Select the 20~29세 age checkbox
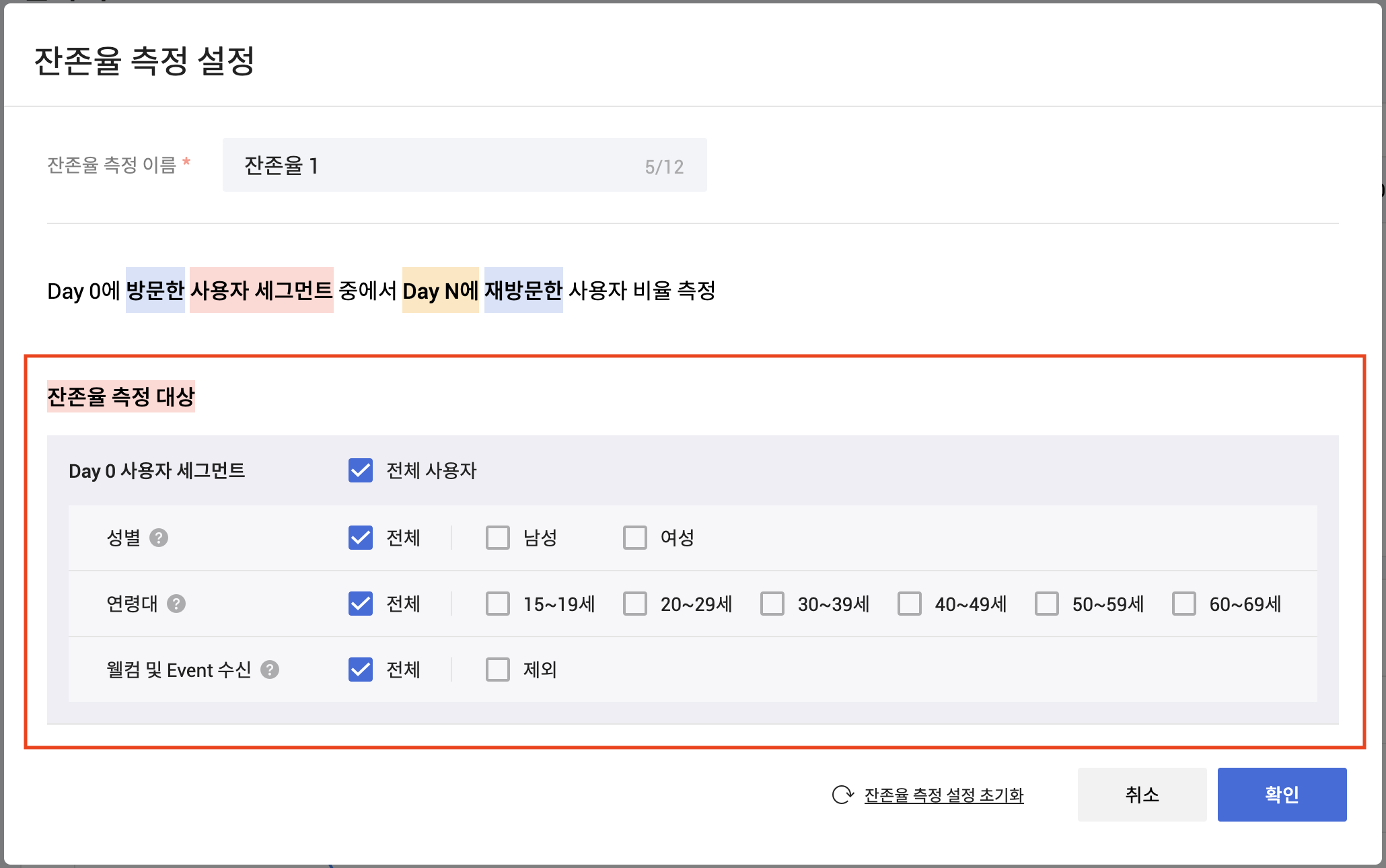 click(635, 604)
